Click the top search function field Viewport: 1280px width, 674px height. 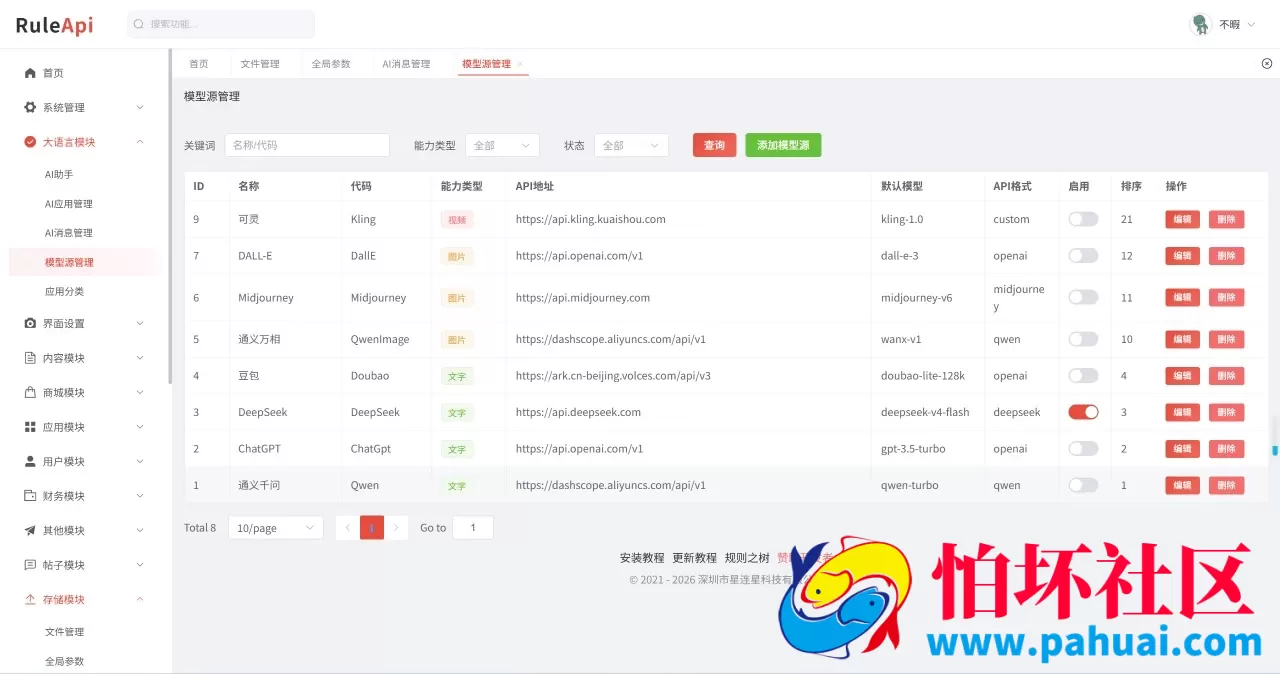pyautogui.click(x=221, y=24)
